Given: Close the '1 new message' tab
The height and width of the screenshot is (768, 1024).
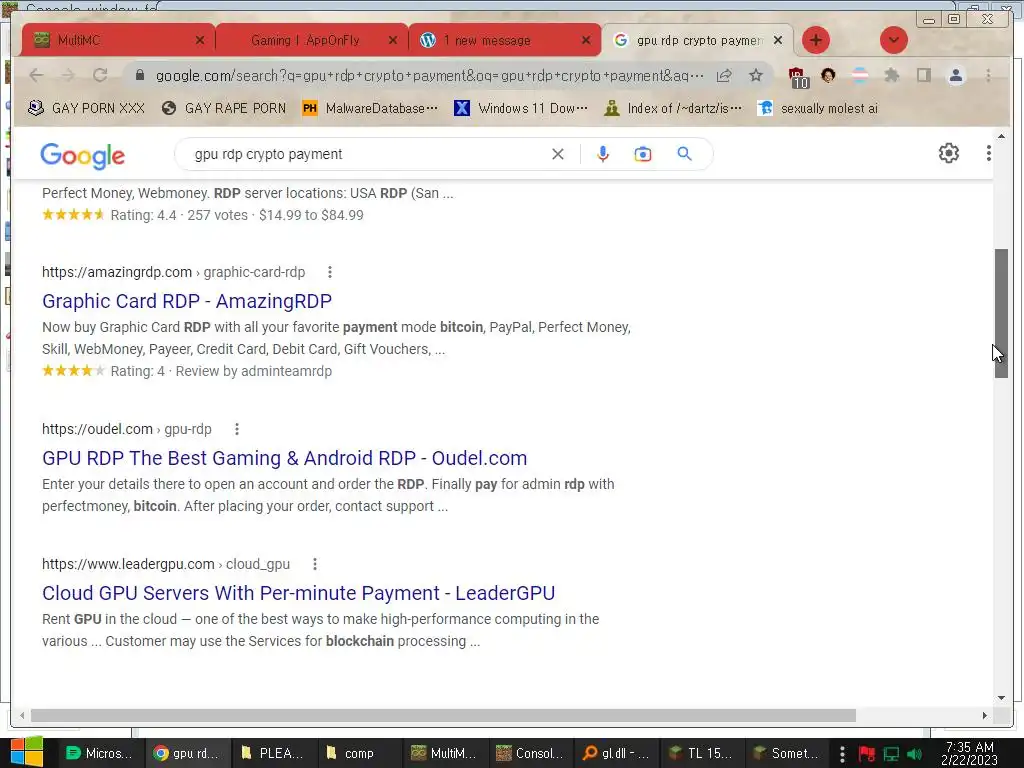Looking at the screenshot, I should tap(586, 40).
